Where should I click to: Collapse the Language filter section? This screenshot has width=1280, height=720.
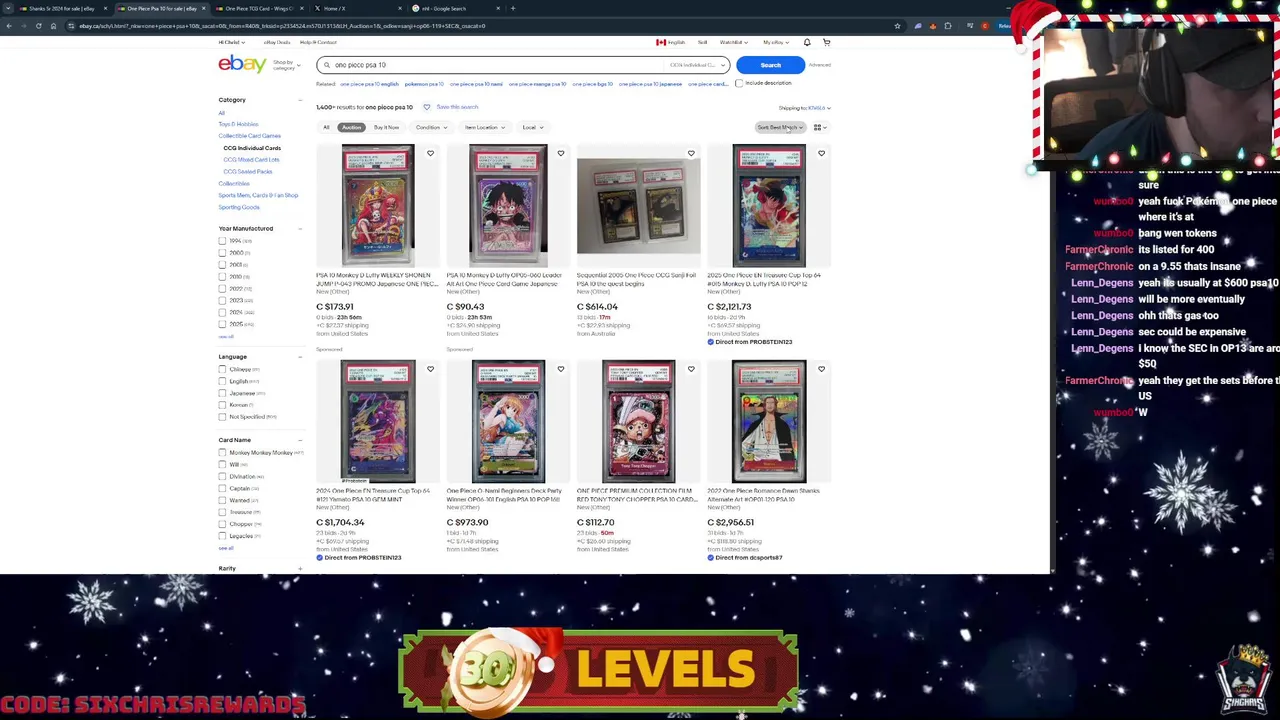coord(300,357)
